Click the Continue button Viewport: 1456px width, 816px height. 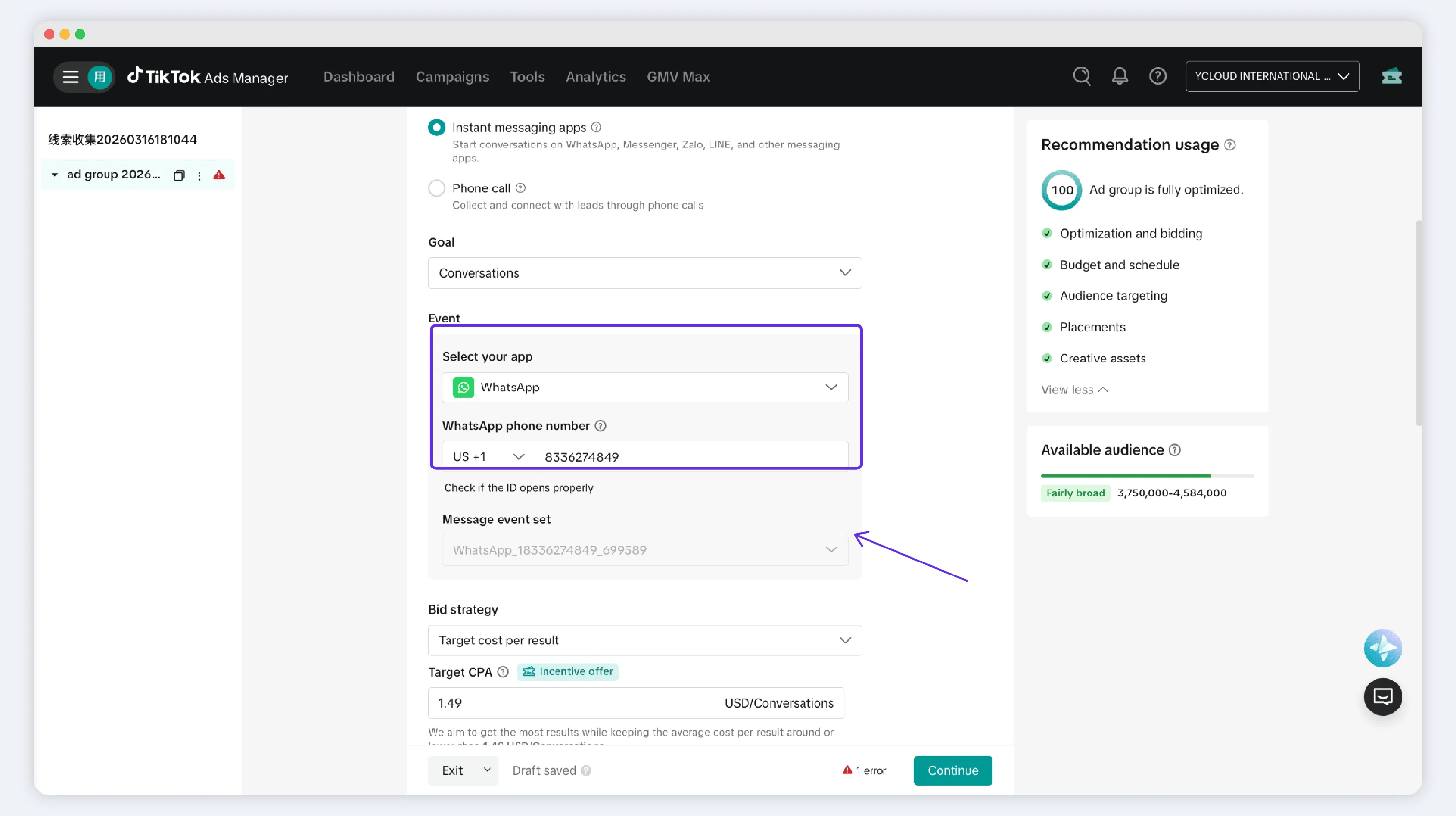(953, 770)
